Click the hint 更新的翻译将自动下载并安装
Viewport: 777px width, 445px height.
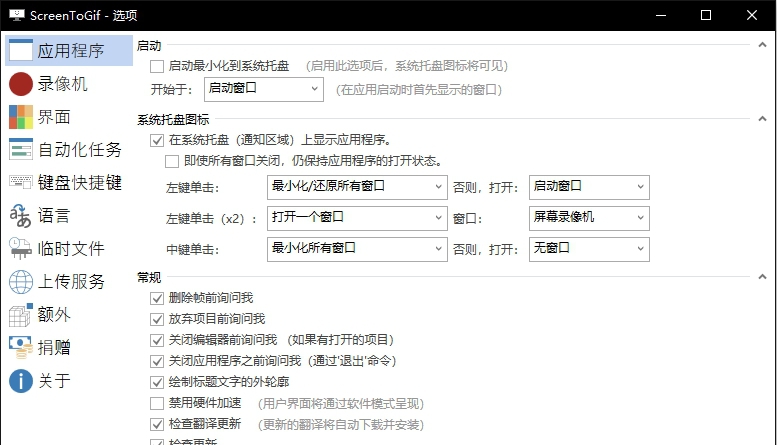pyautogui.click(x=341, y=425)
